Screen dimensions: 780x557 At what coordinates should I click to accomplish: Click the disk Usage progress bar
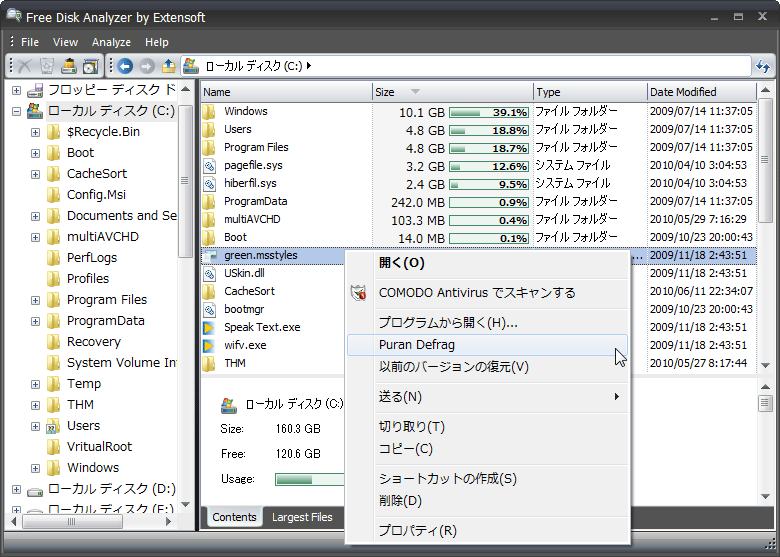coord(309,479)
